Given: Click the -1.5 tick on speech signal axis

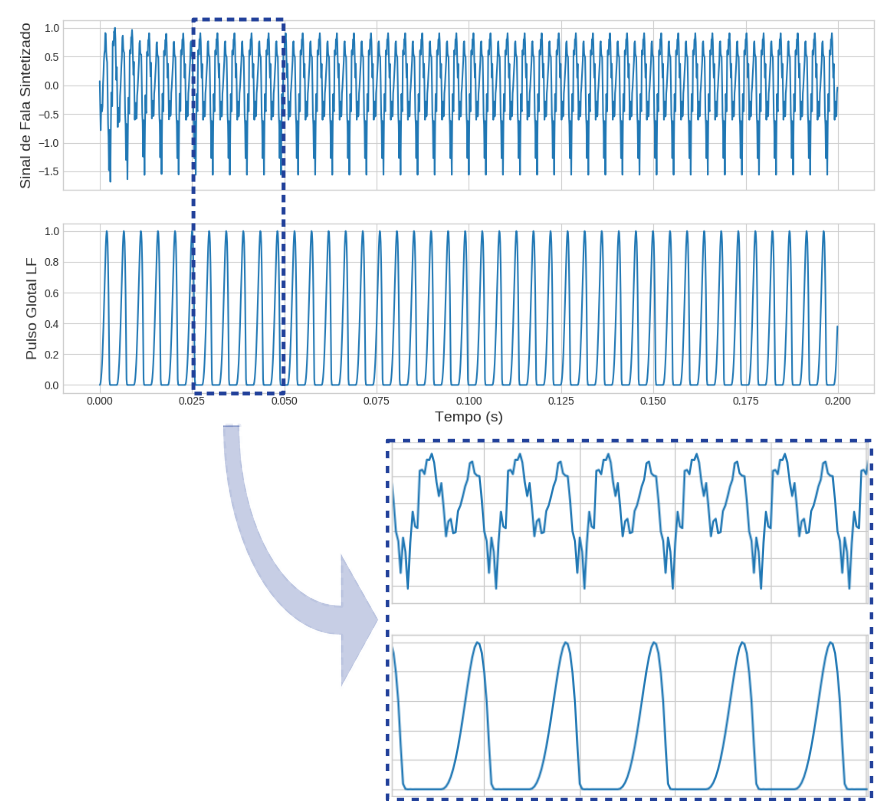Looking at the screenshot, I should click(x=46, y=172).
